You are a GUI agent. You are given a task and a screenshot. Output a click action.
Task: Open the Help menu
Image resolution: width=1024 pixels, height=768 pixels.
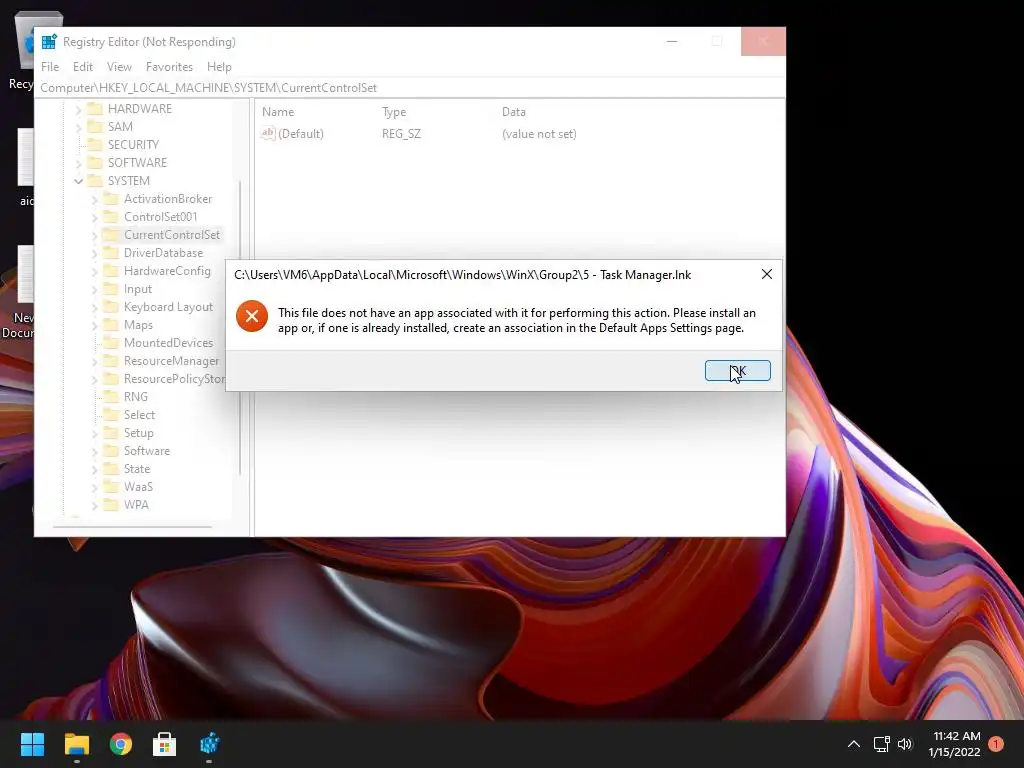(219, 67)
